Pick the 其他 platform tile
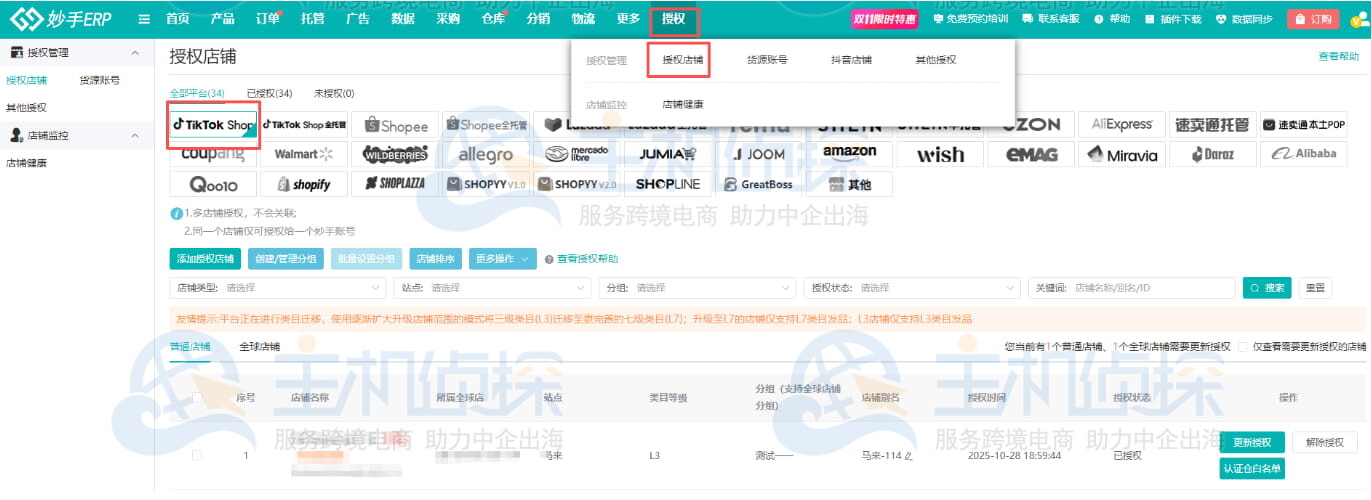This screenshot has height=500, width=1371. point(850,184)
